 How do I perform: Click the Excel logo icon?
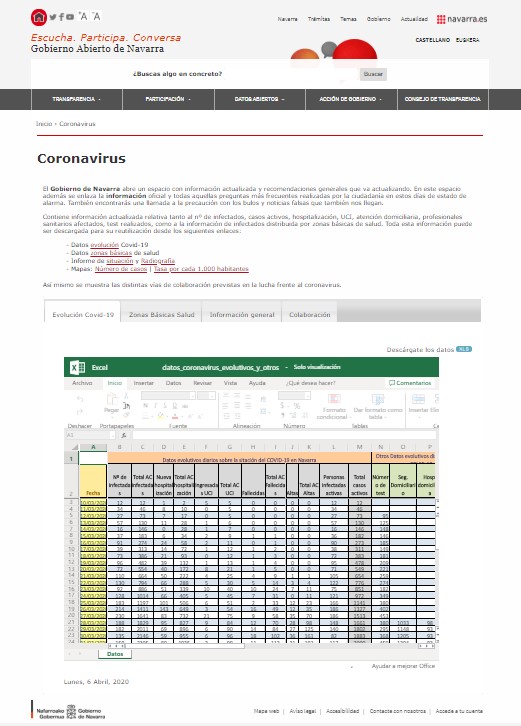click(77, 368)
